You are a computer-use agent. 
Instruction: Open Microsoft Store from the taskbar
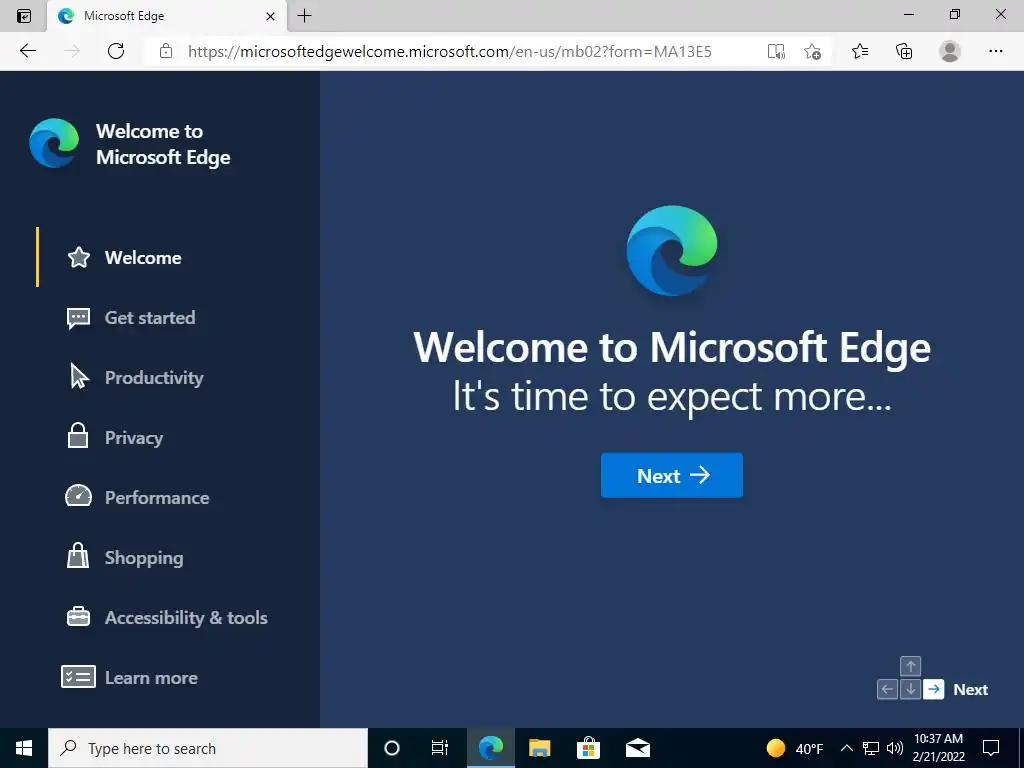[588, 748]
